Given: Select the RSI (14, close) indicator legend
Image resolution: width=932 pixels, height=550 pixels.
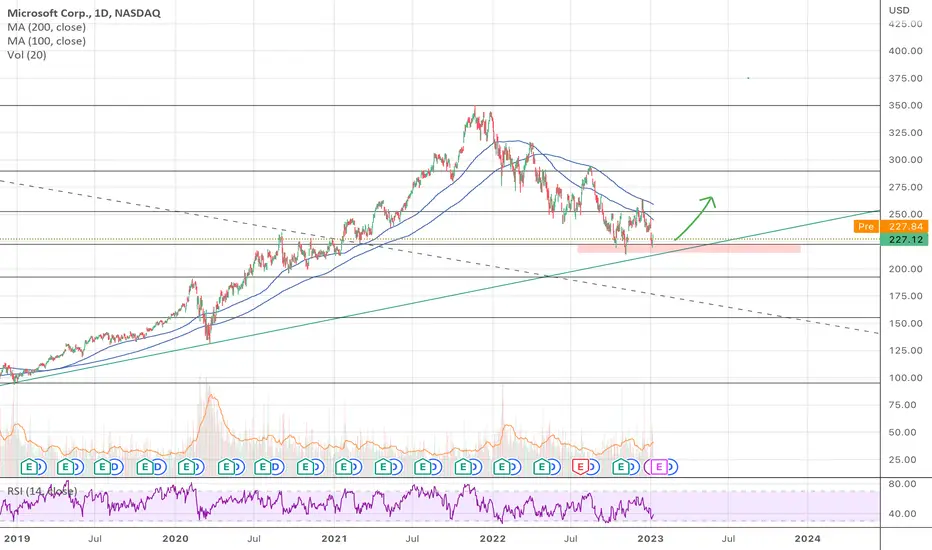Looking at the screenshot, I should pos(42,491).
